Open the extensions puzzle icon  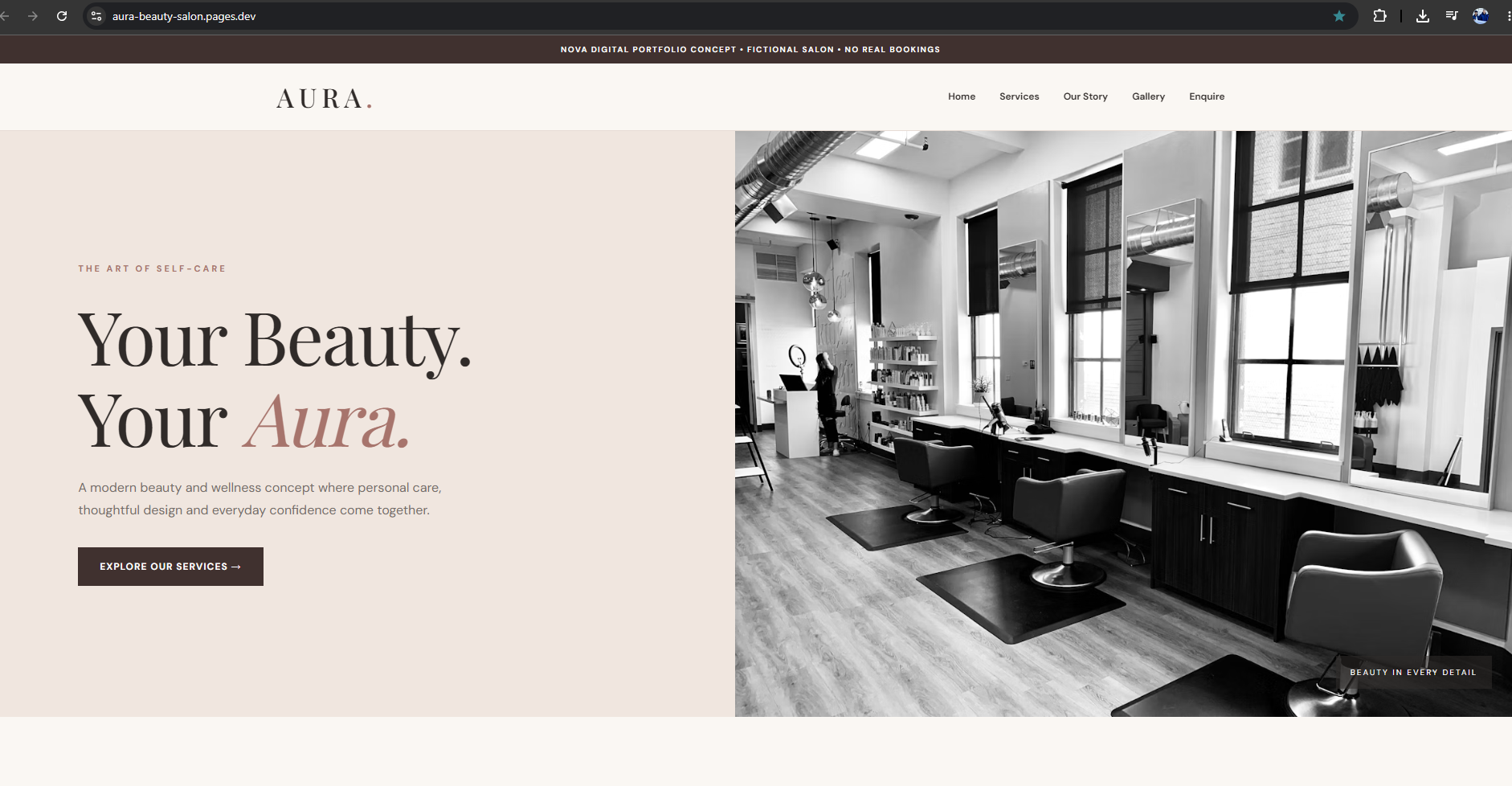[x=1379, y=16]
